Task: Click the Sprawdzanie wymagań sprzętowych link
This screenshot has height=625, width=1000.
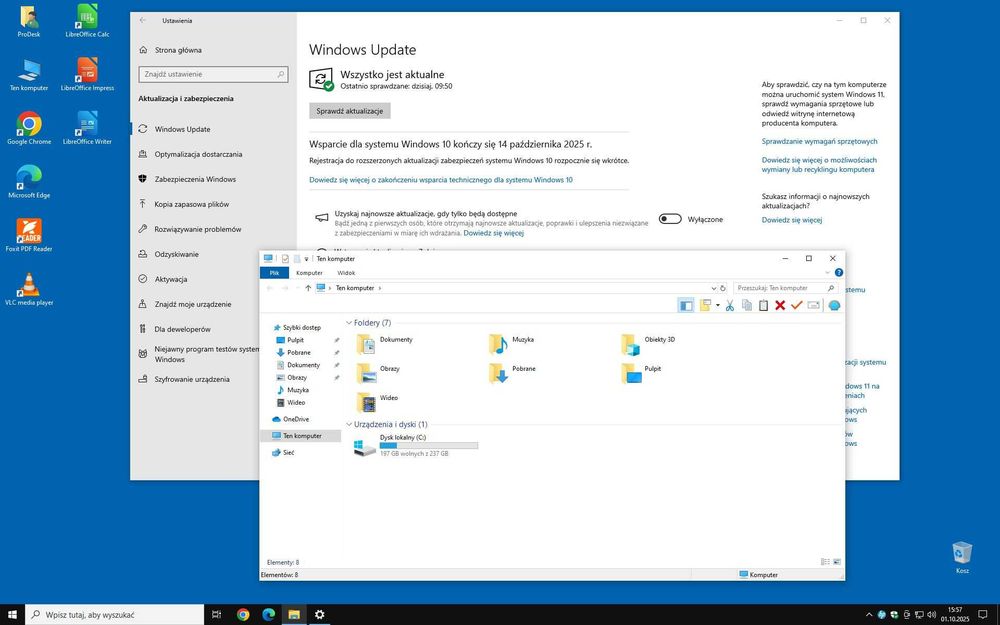Action: (819, 142)
